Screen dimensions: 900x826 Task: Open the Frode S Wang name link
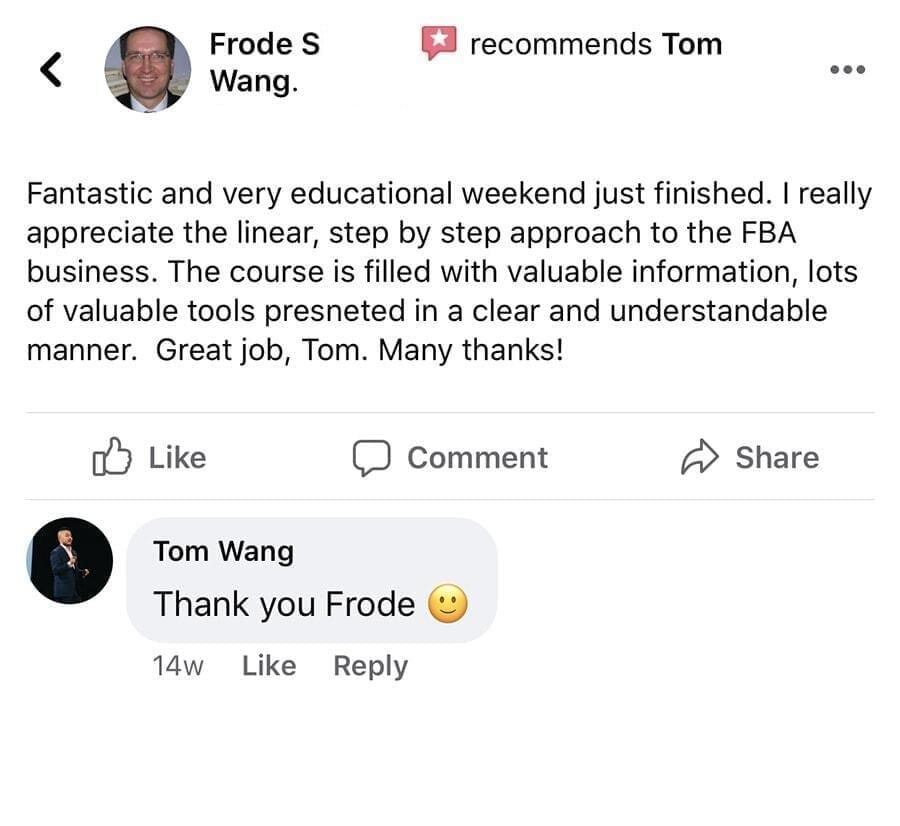point(264,62)
